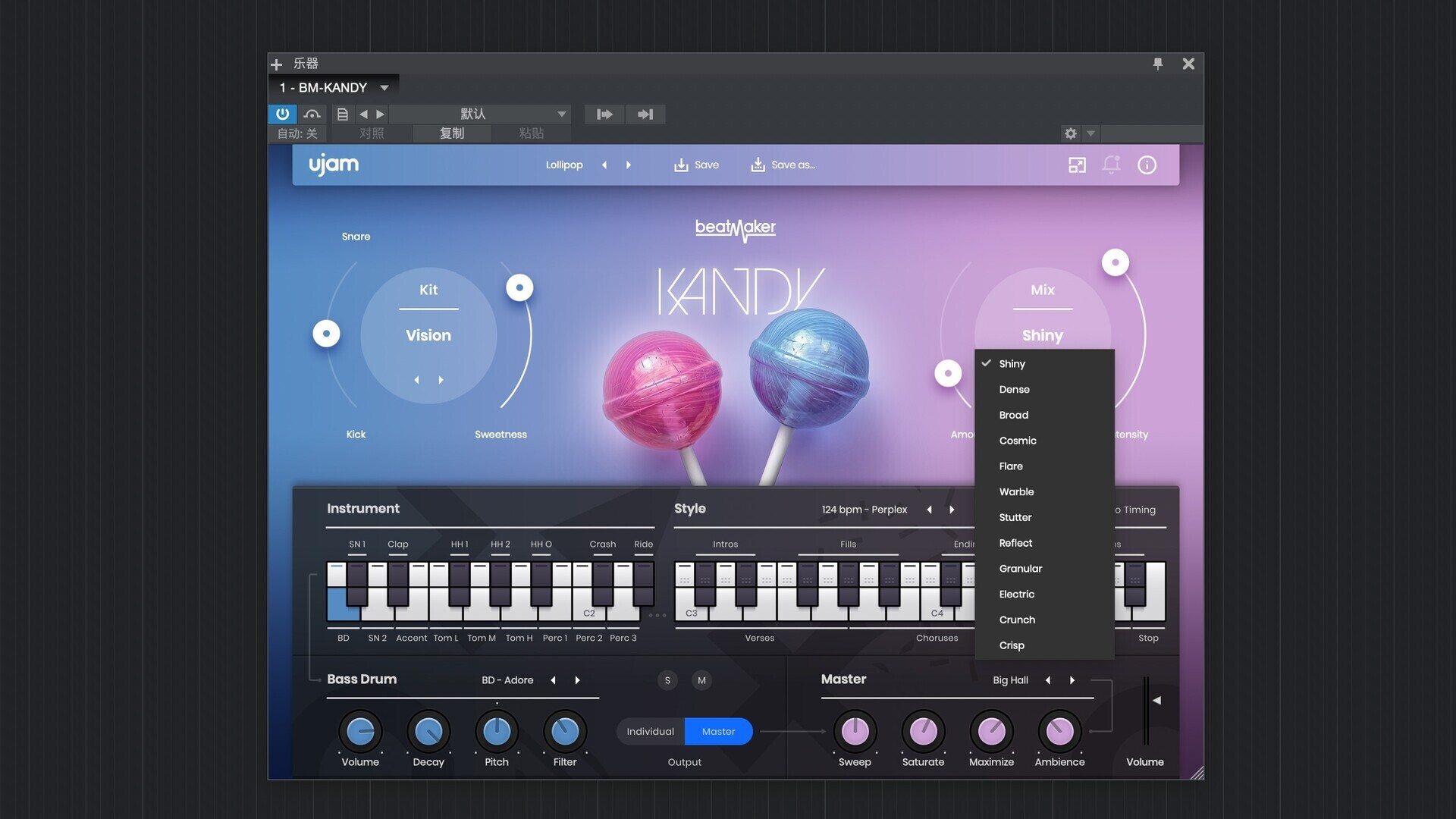Click the Snare/Kick balance slider handle
This screenshot has height=819, width=1456.
[x=326, y=333]
